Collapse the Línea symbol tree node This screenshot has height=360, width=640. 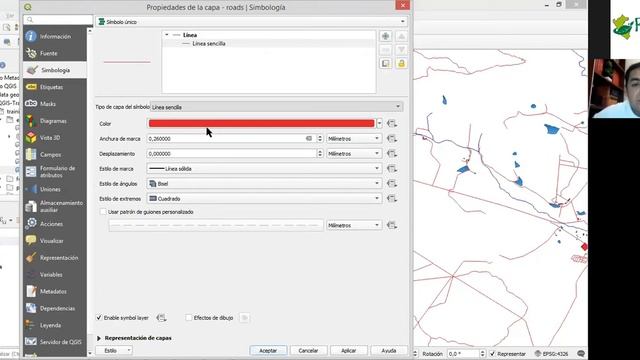tap(167, 35)
